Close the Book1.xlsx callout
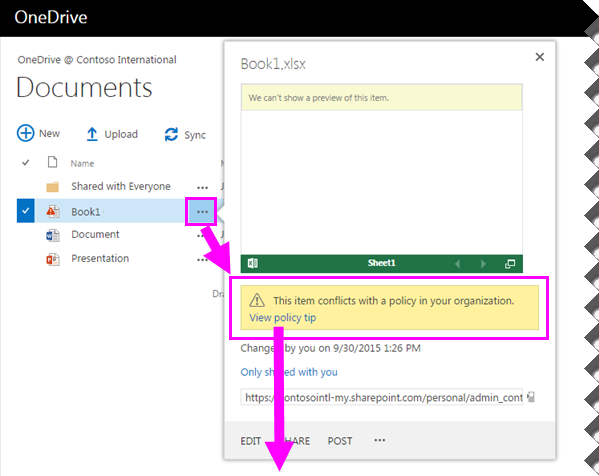 coord(539,57)
